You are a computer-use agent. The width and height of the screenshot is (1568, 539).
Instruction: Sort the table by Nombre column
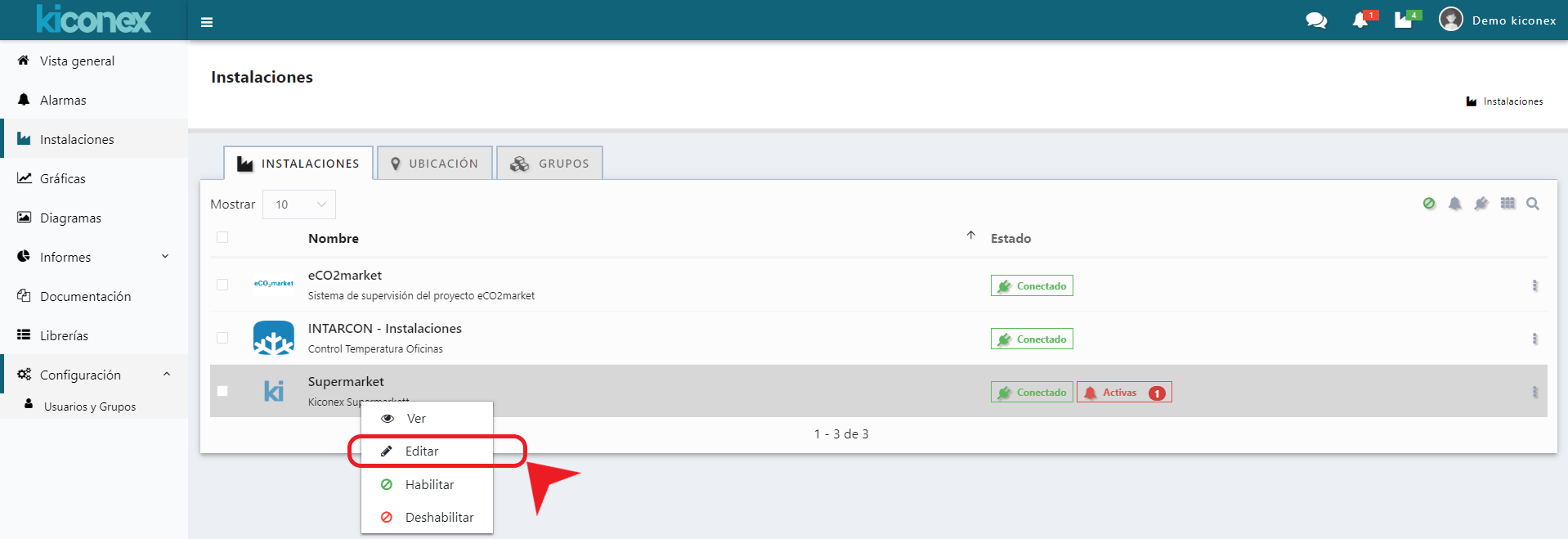(334, 239)
